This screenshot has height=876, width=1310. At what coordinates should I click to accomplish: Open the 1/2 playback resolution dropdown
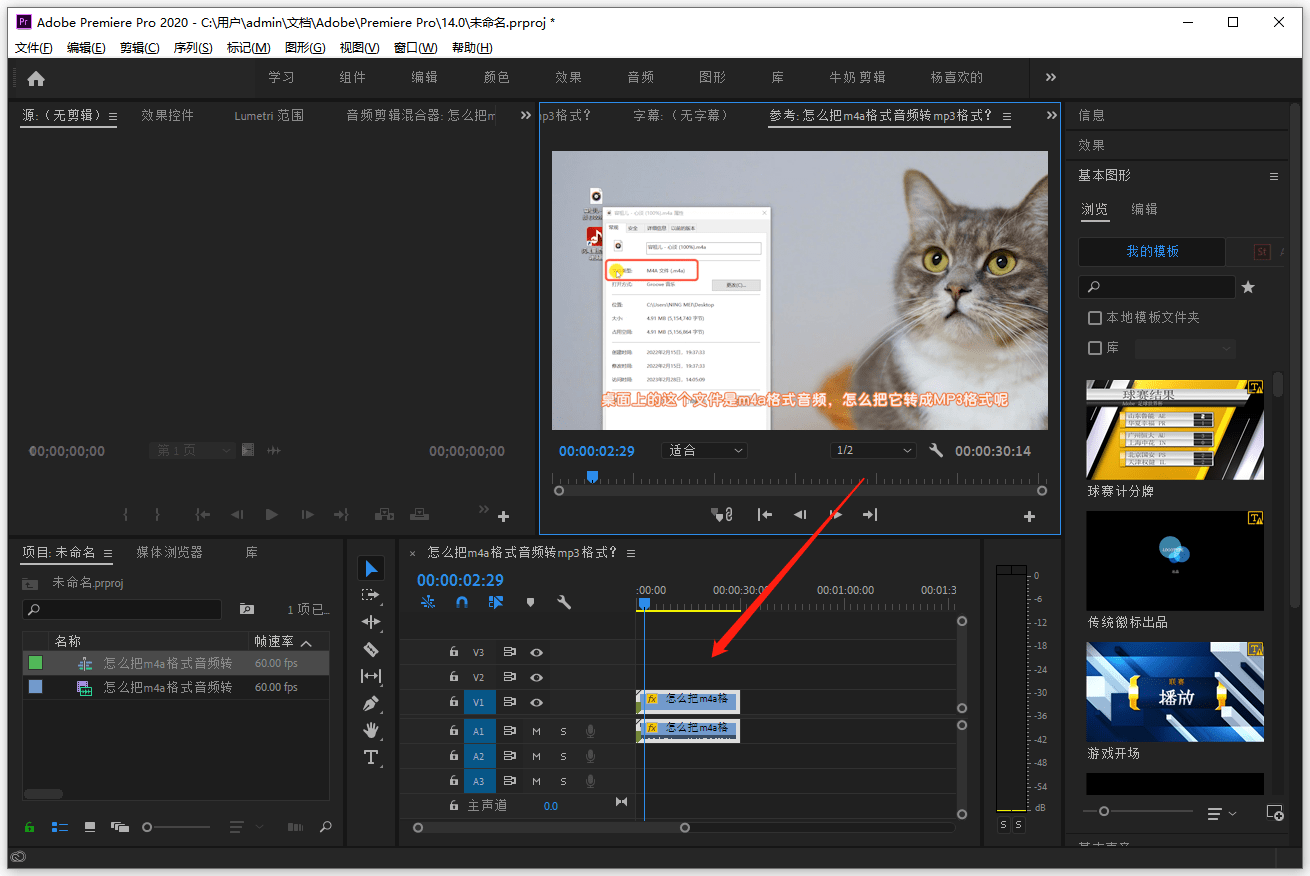coord(874,451)
